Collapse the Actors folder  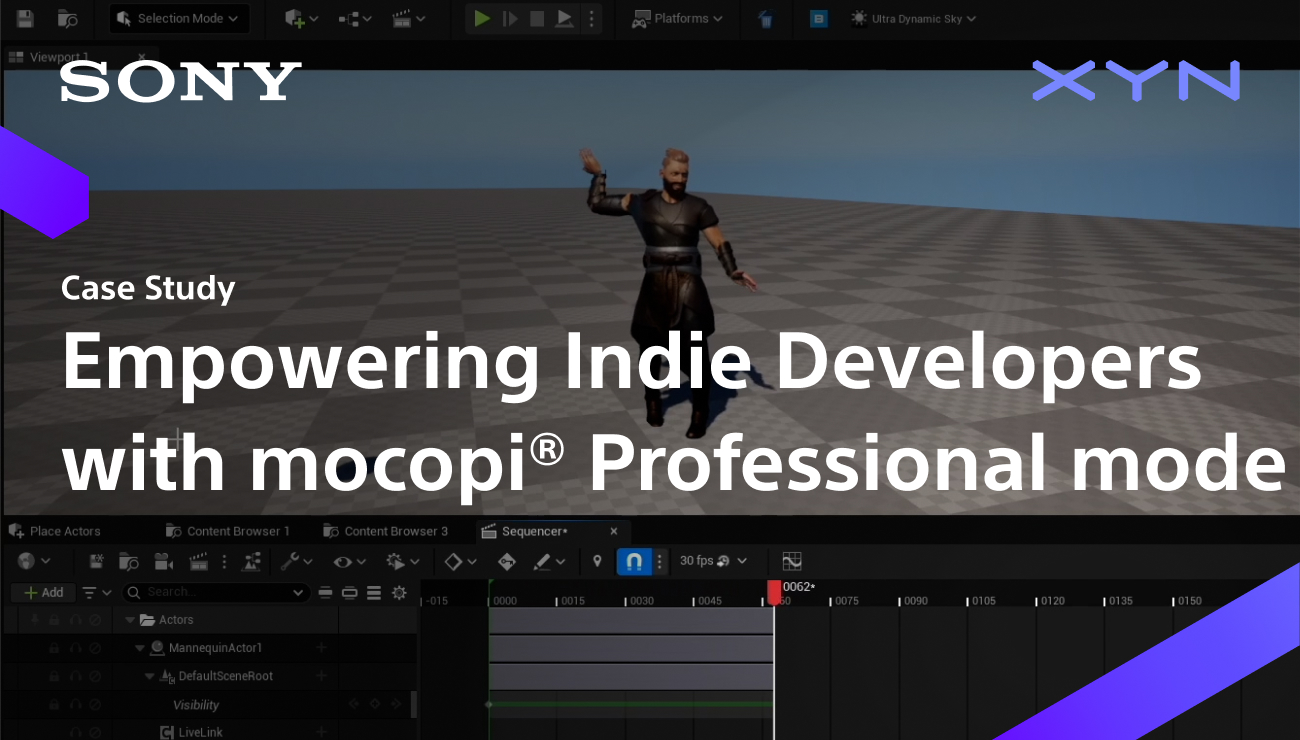coord(130,620)
